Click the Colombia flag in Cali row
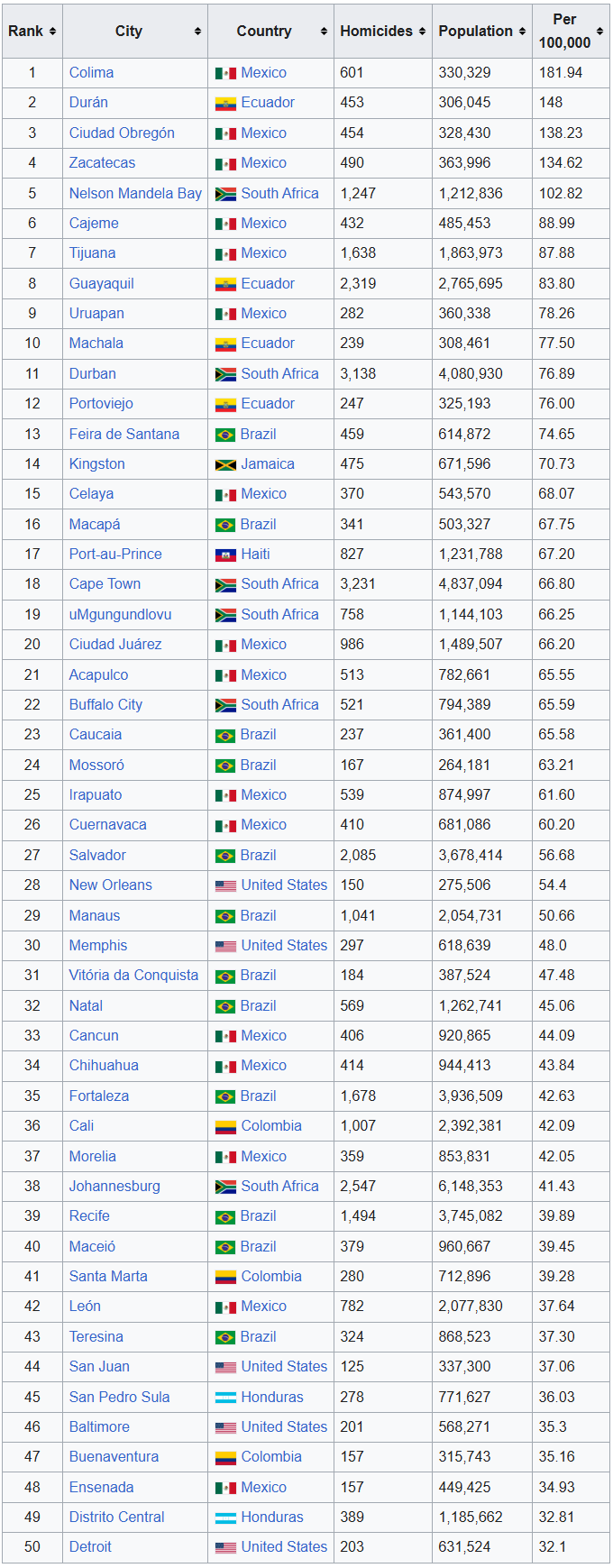 tap(225, 1126)
